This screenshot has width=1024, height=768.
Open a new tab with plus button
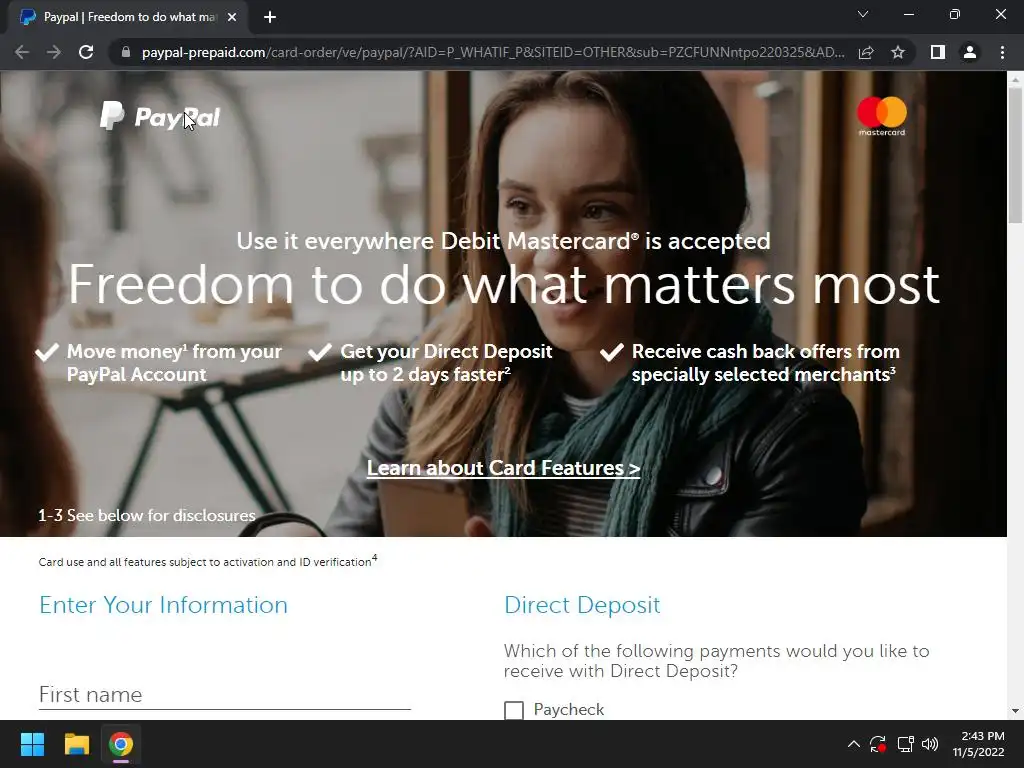coord(270,17)
